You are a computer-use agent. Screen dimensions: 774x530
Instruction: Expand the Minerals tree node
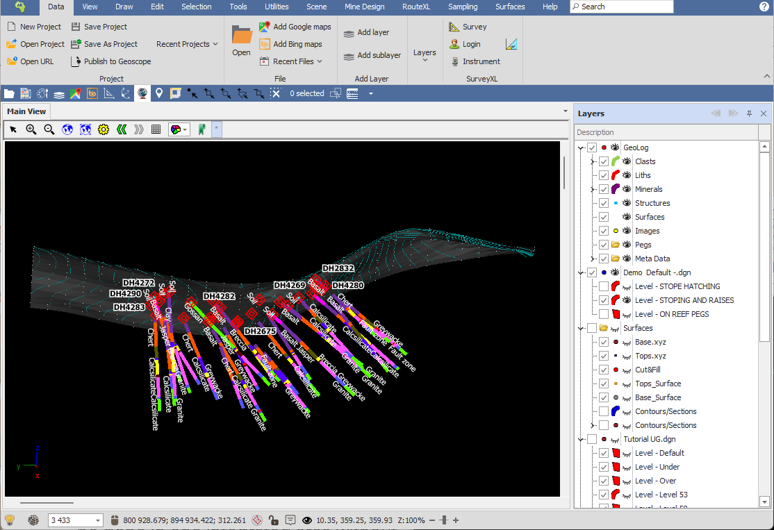tap(593, 189)
